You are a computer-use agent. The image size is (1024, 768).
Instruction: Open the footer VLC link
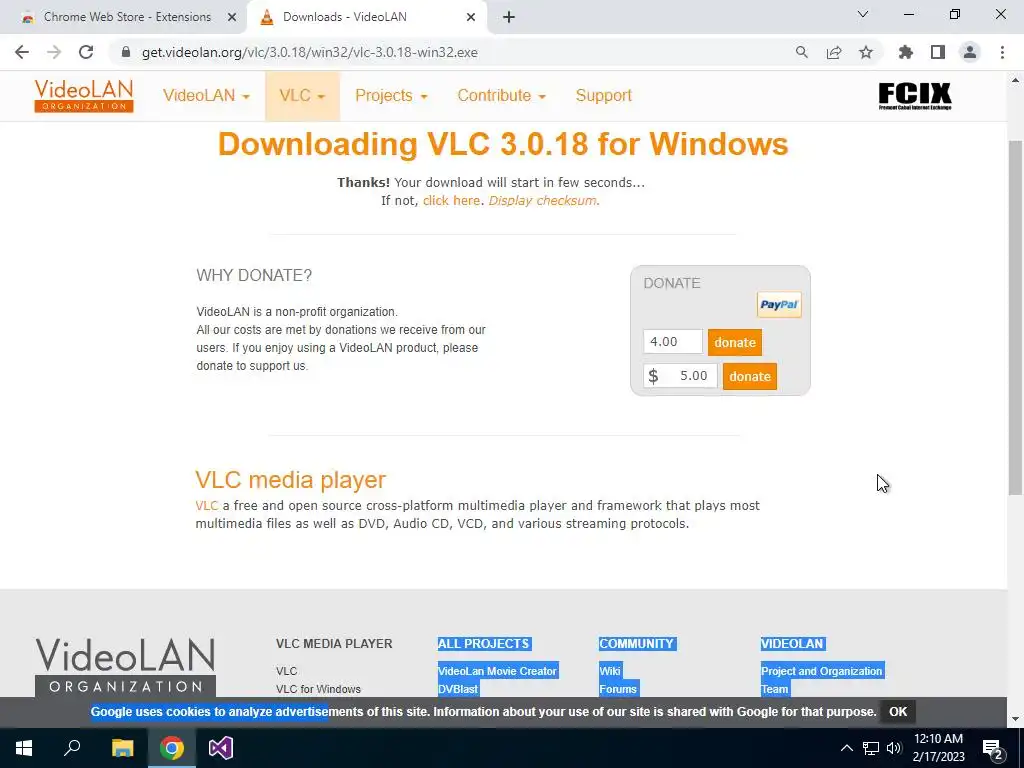(x=286, y=671)
